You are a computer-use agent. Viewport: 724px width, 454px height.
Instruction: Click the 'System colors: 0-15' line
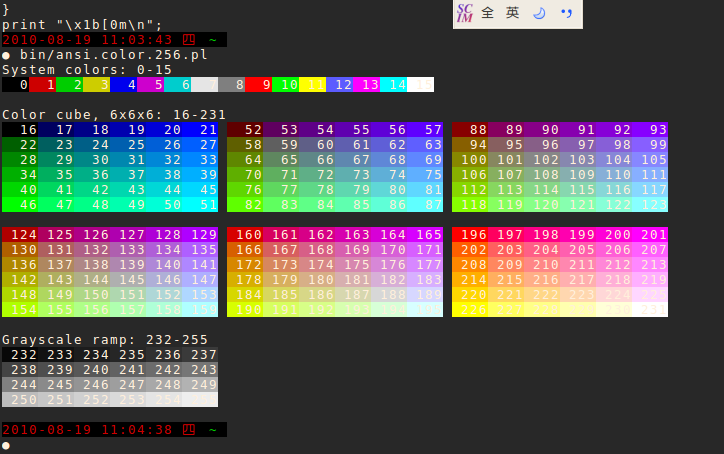tap(87, 70)
